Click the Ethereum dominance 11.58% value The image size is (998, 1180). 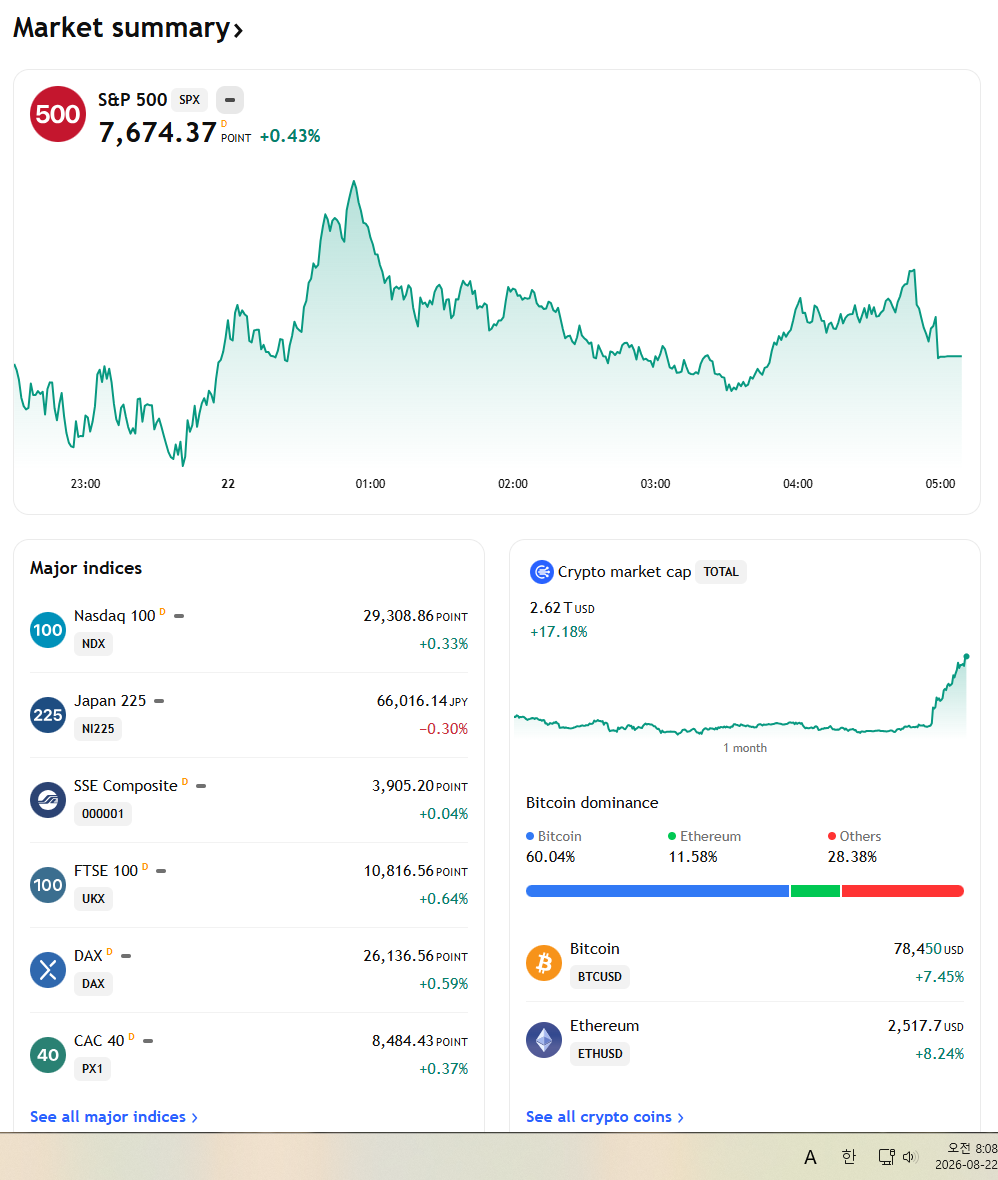[692, 857]
